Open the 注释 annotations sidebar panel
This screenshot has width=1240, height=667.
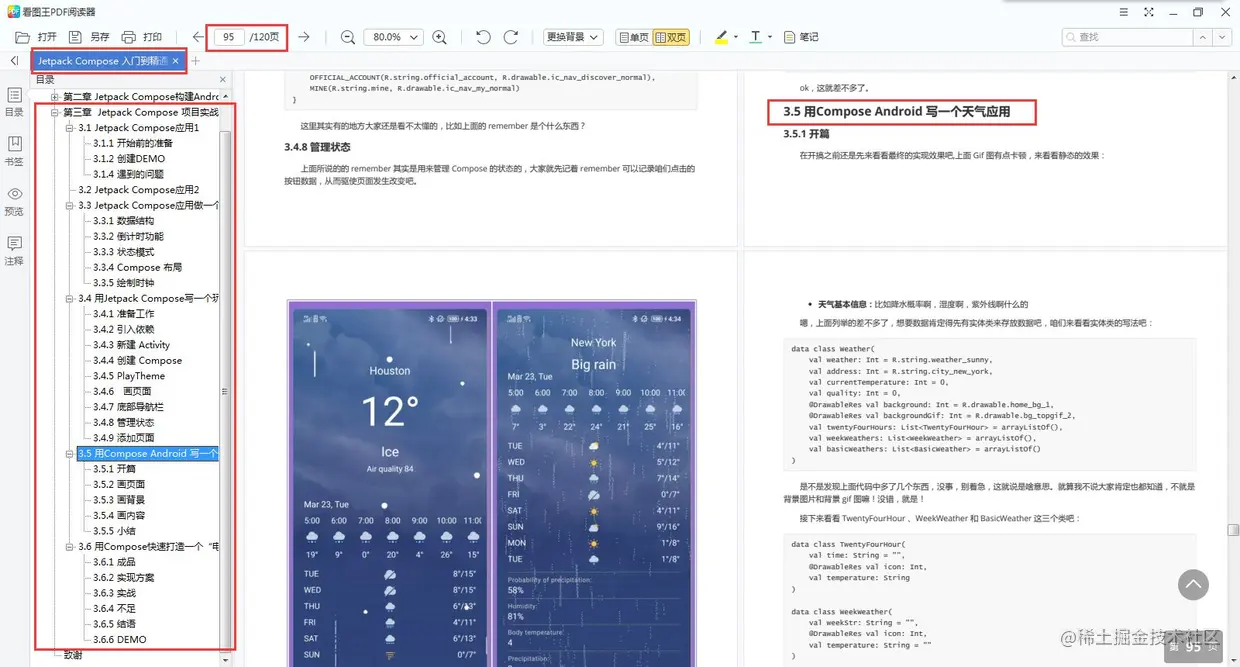pos(14,251)
